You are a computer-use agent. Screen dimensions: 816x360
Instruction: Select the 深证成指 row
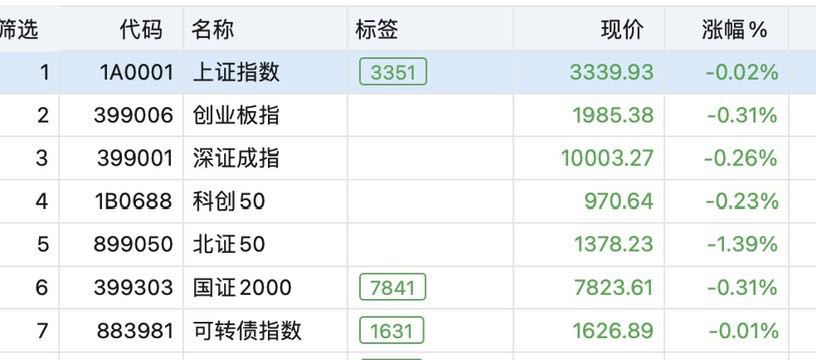tap(408, 158)
